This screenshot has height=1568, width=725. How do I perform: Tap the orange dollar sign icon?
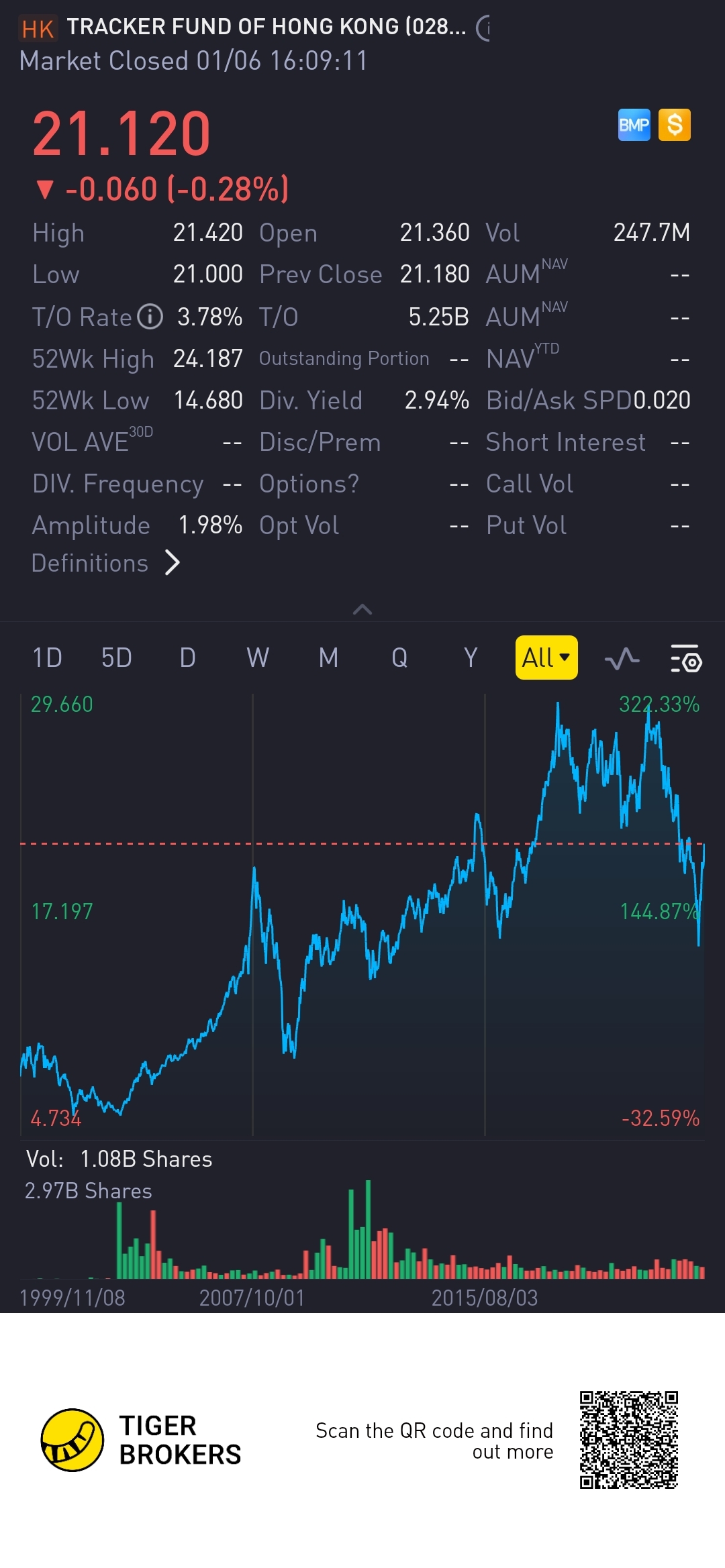pos(674,125)
